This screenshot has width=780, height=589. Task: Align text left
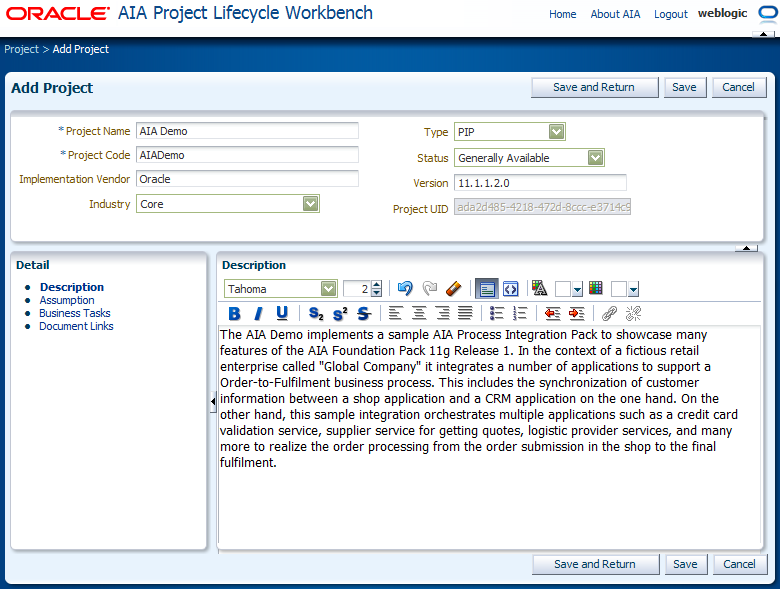pyautogui.click(x=395, y=313)
